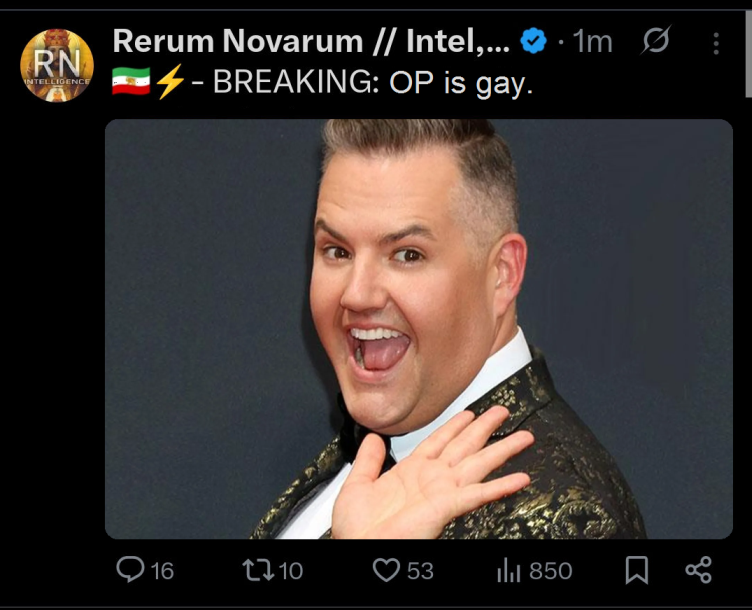Image resolution: width=752 pixels, height=610 pixels.
Task: Click the like count 53
Action: [421, 571]
